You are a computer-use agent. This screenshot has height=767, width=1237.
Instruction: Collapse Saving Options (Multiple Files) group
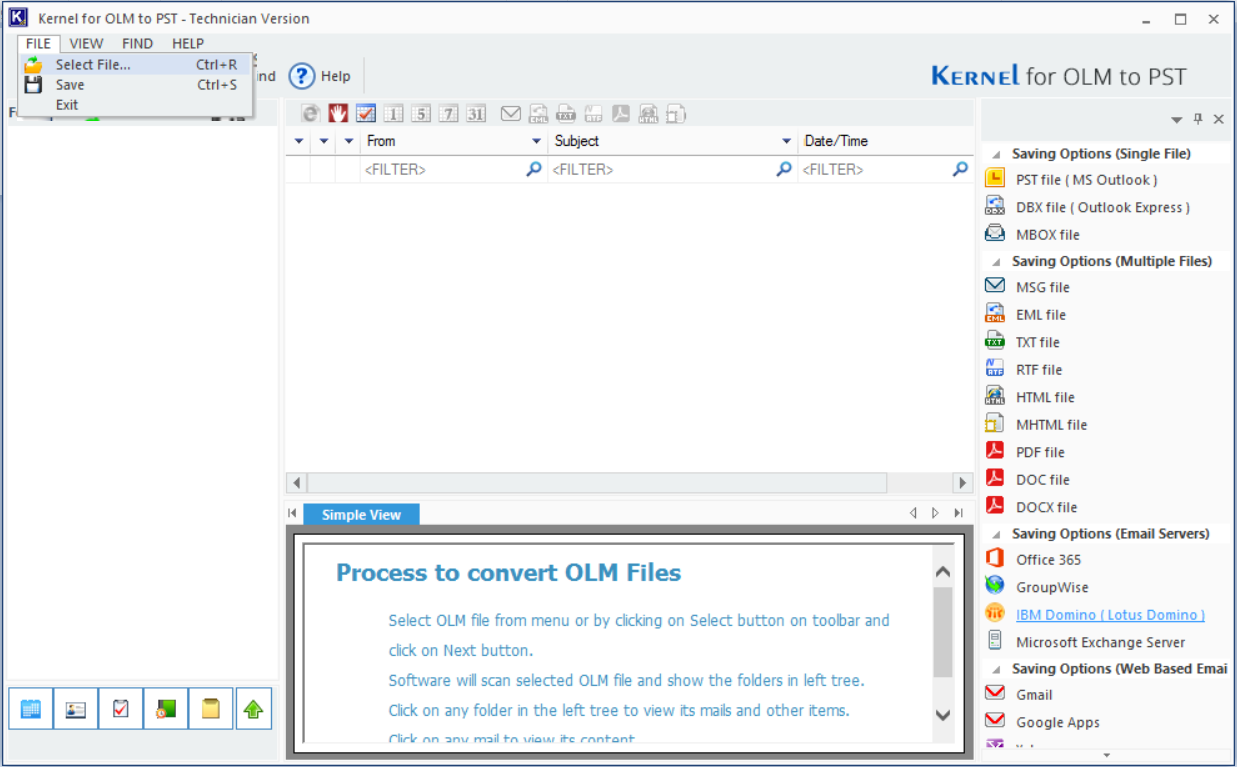coord(996,262)
